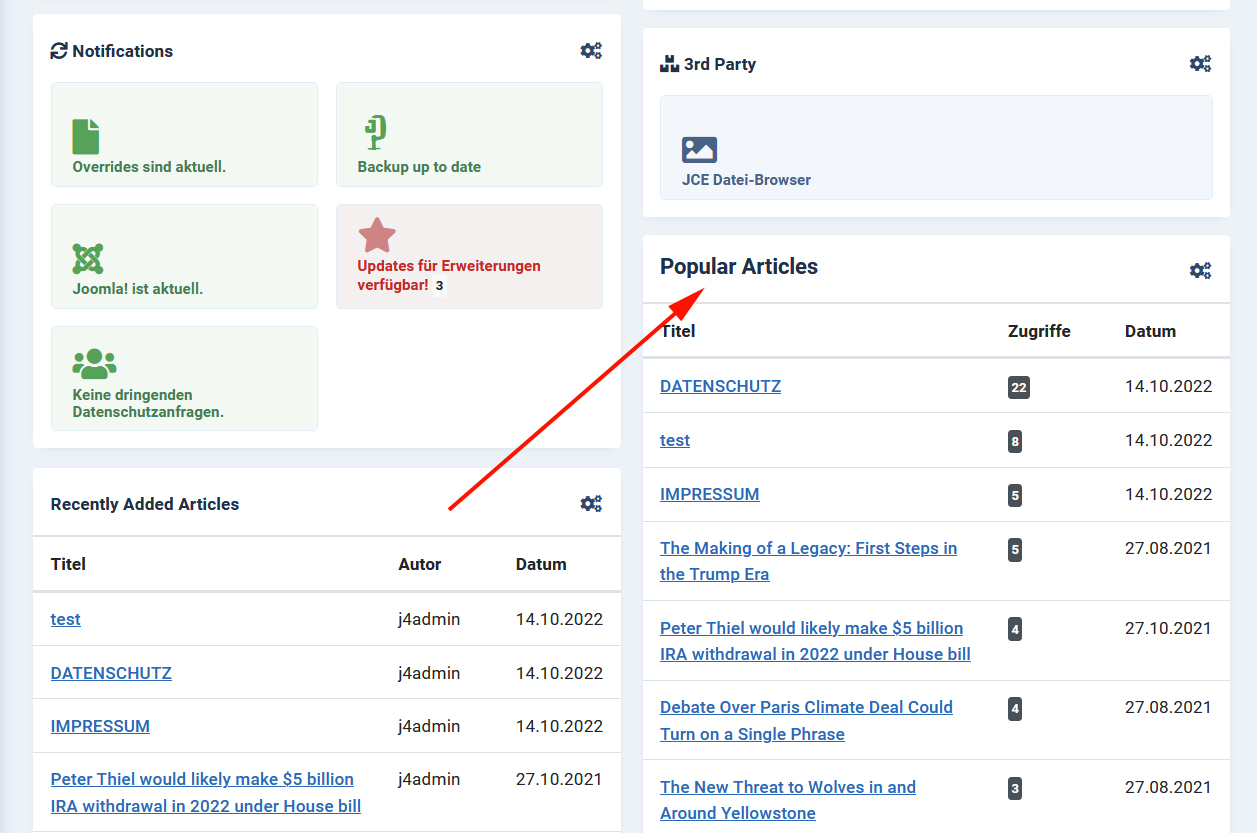The width and height of the screenshot is (1257, 833).
Task: Click the Joomla logo icon
Action: 88,259
